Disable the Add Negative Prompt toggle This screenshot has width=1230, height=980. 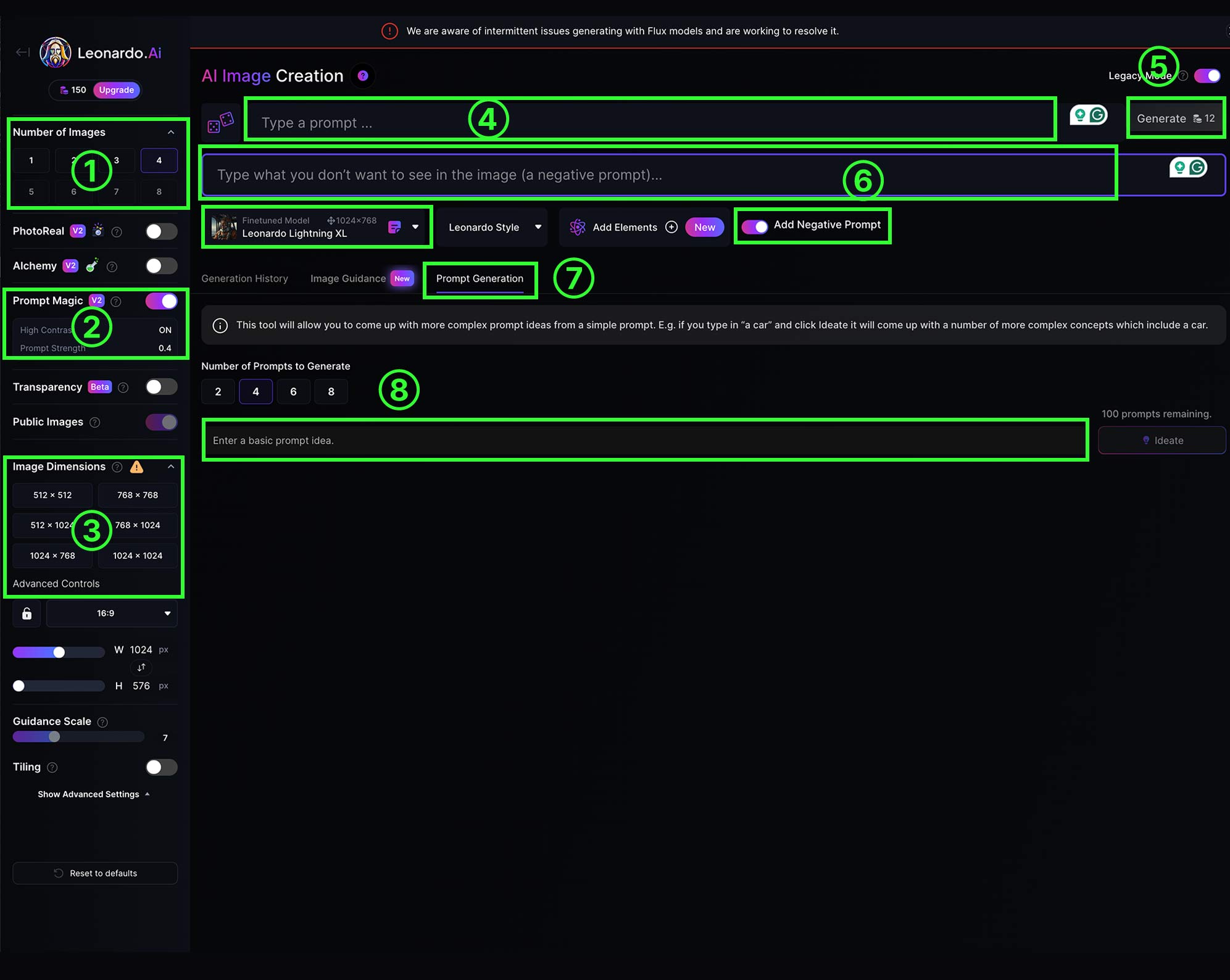pyautogui.click(x=754, y=226)
